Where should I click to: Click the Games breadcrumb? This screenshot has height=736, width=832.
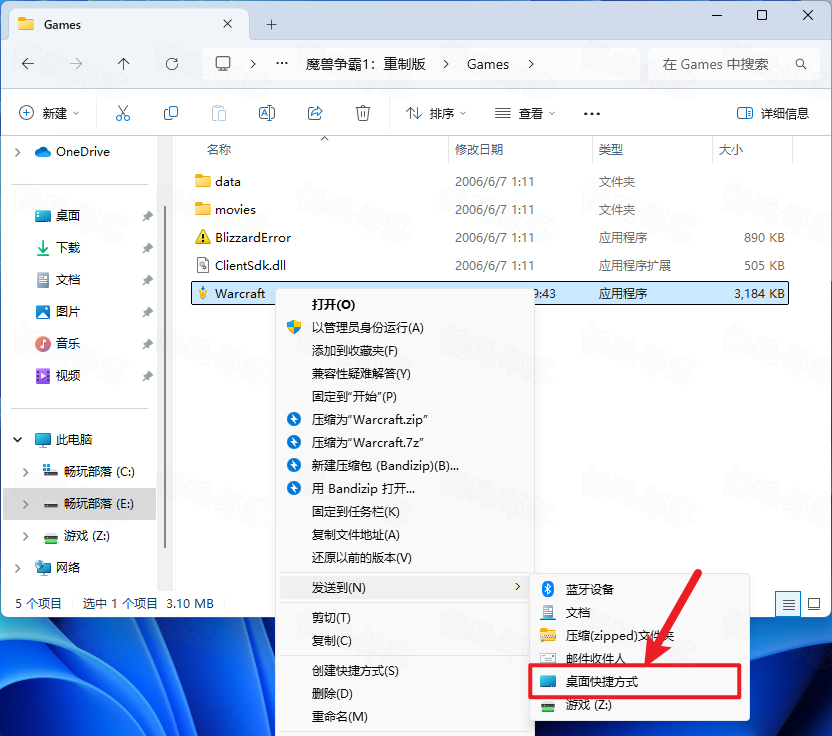coord(488,64)
